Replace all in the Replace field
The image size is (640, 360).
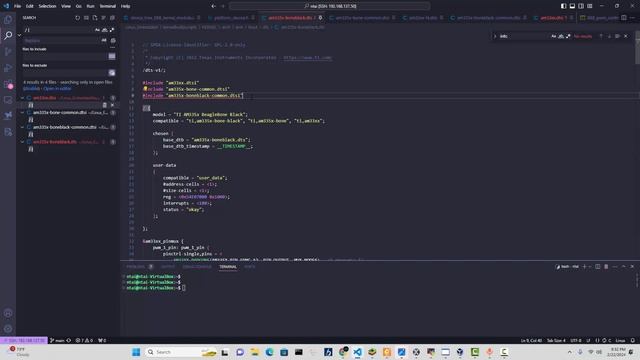click(x=113, y=41)
